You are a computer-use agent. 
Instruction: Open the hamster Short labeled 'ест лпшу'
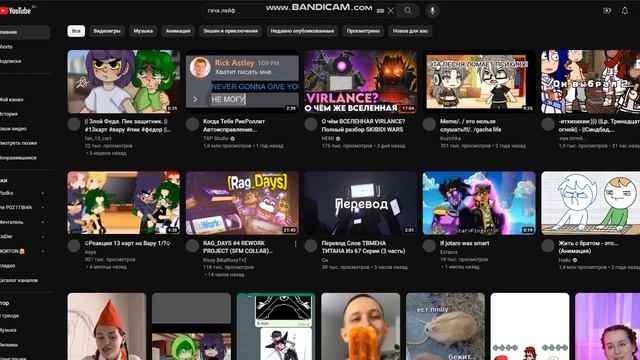[x=445, y=326]
